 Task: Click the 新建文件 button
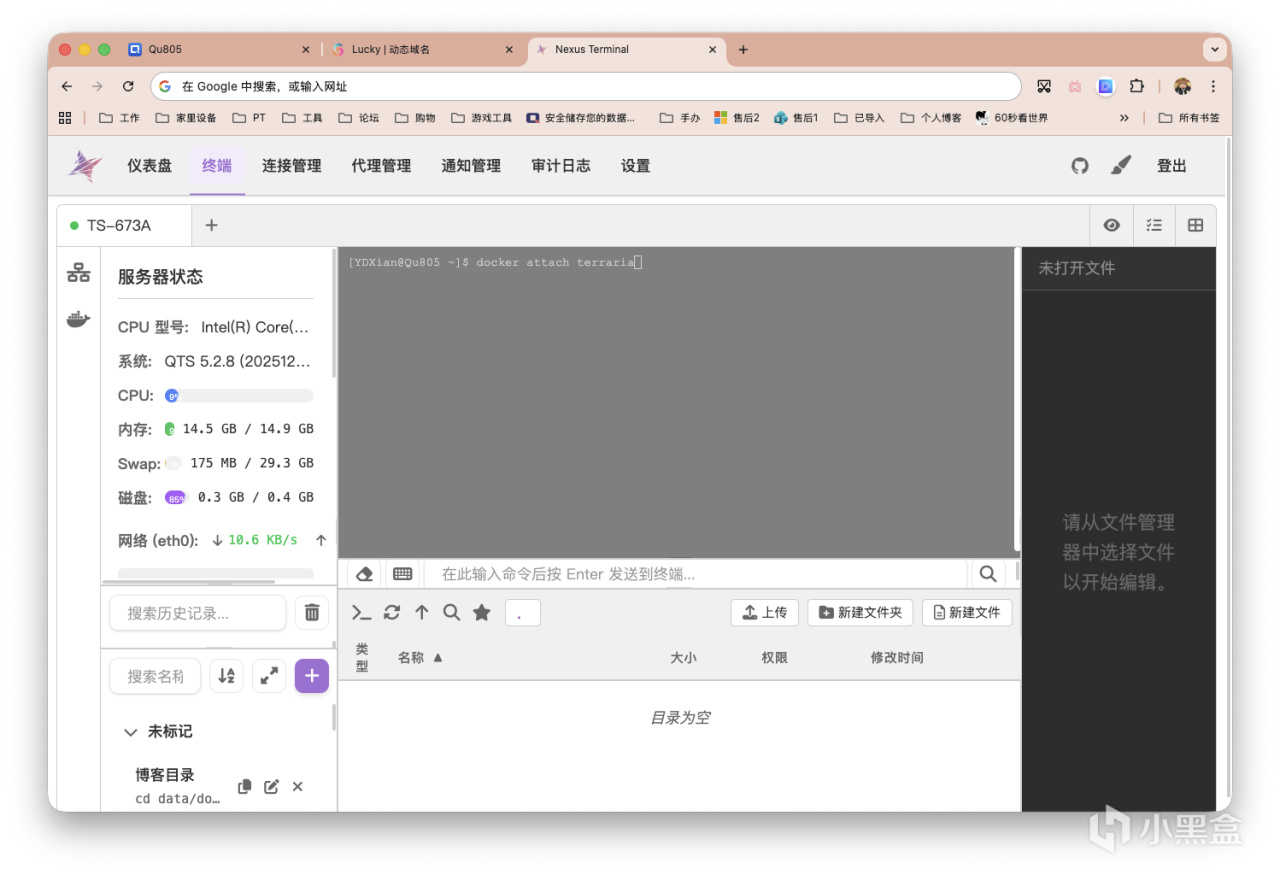pos(967,613)
